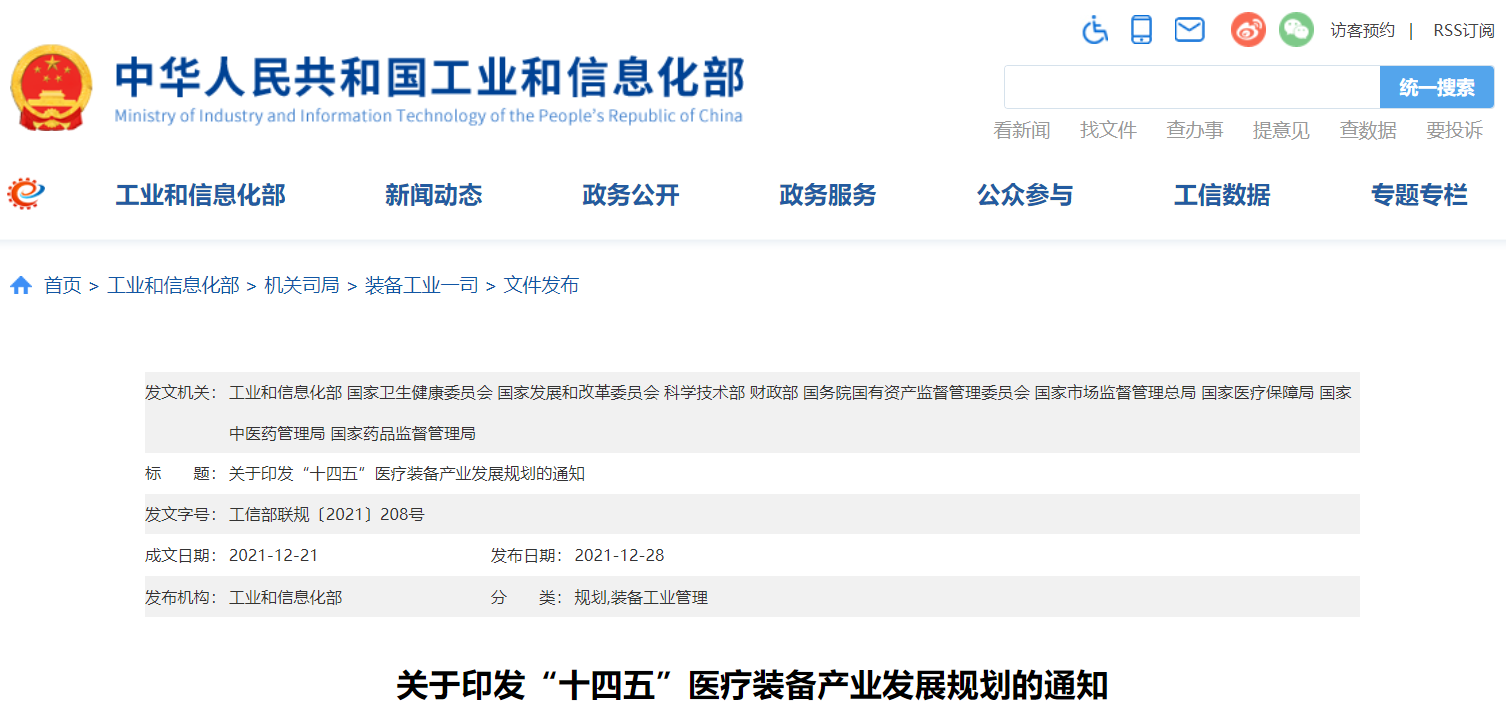The width and height of the screenshot is (1506, 711).
Task: Click 中医药管理局 国家药品监督管理局 text line
Action: point(352,434)
